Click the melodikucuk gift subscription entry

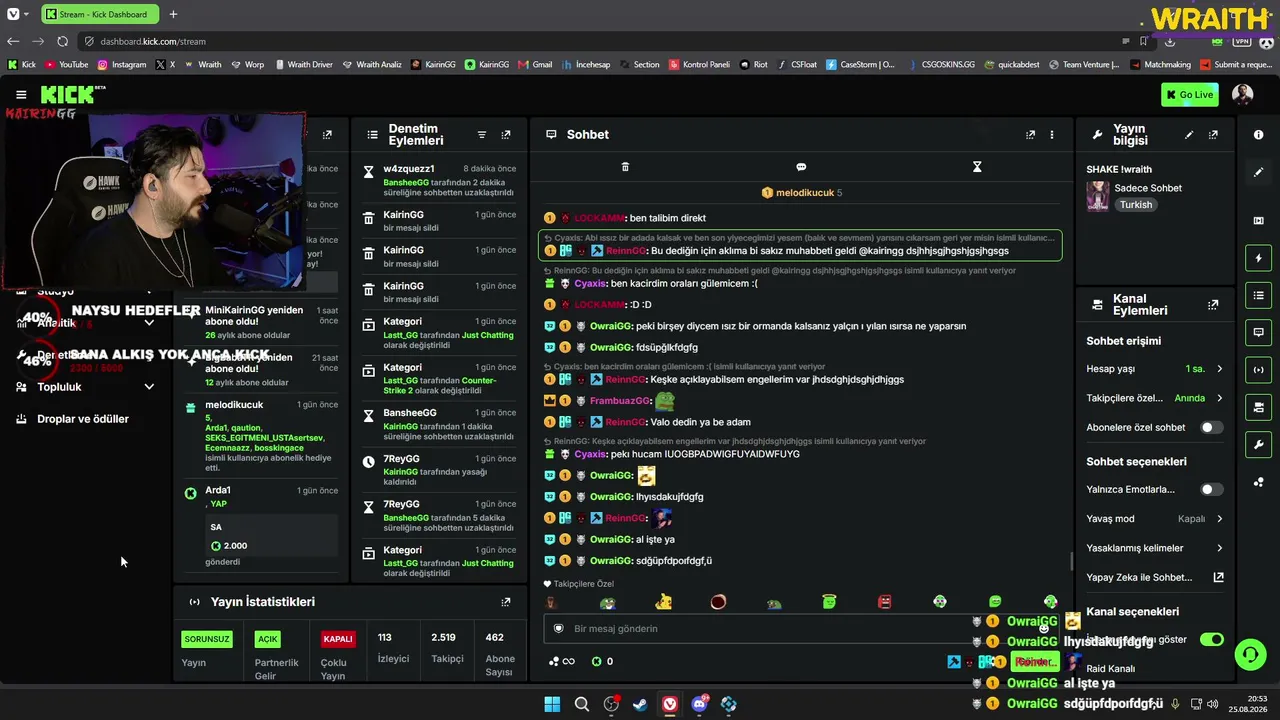coord(262,436)
